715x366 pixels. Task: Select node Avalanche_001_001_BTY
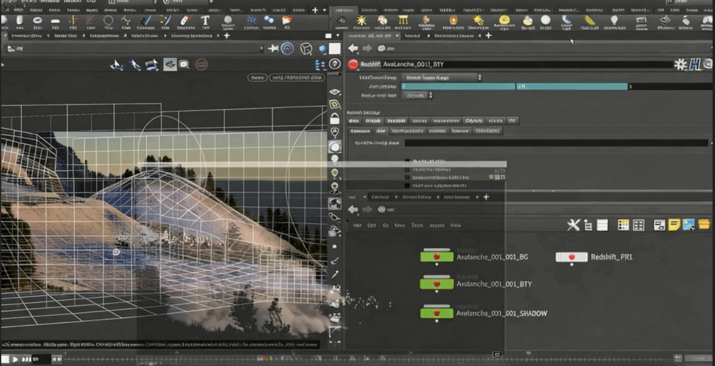(436, 284)
